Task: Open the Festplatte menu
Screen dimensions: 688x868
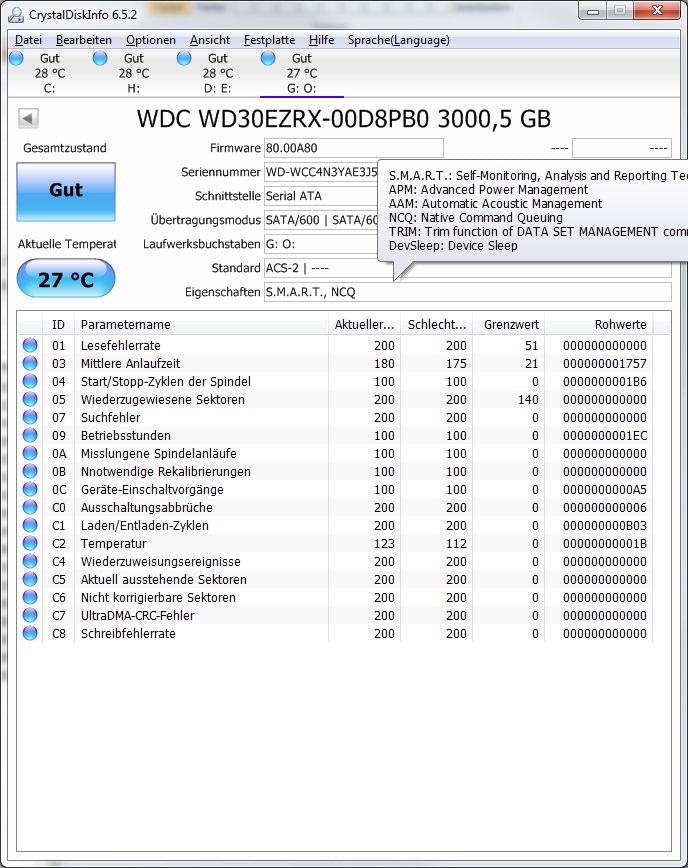Action: click(x=269, y=40)
